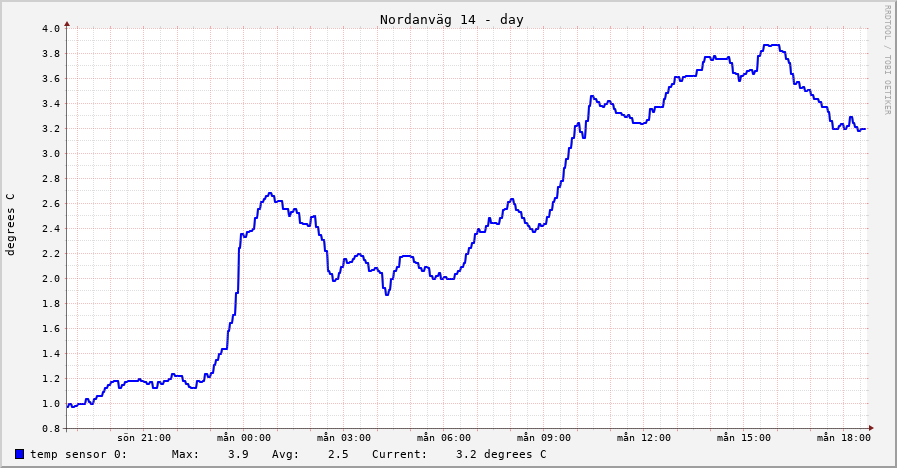Click the Current 3.2 degrees C reading
The width and height of the screenshot is (897, 468).
coord(500,454)
